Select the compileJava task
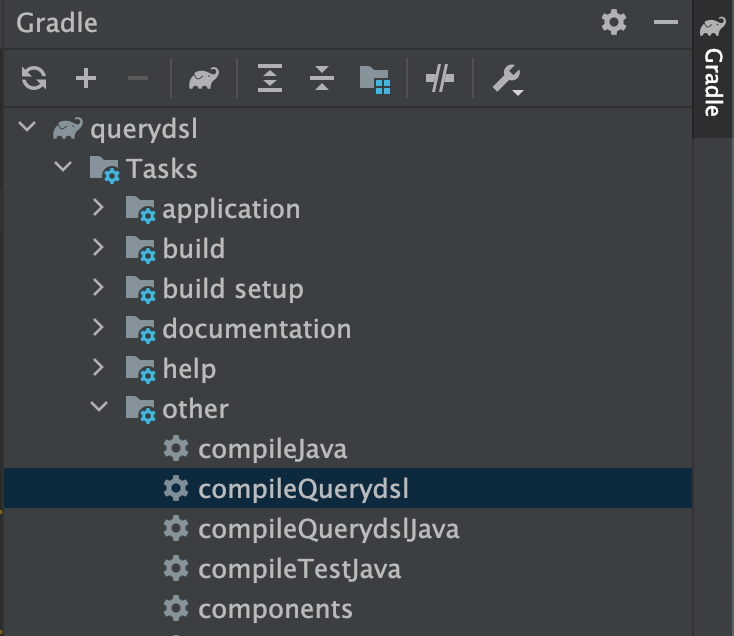The width and height of the screenshot is (734, 636). click(272, 449)
